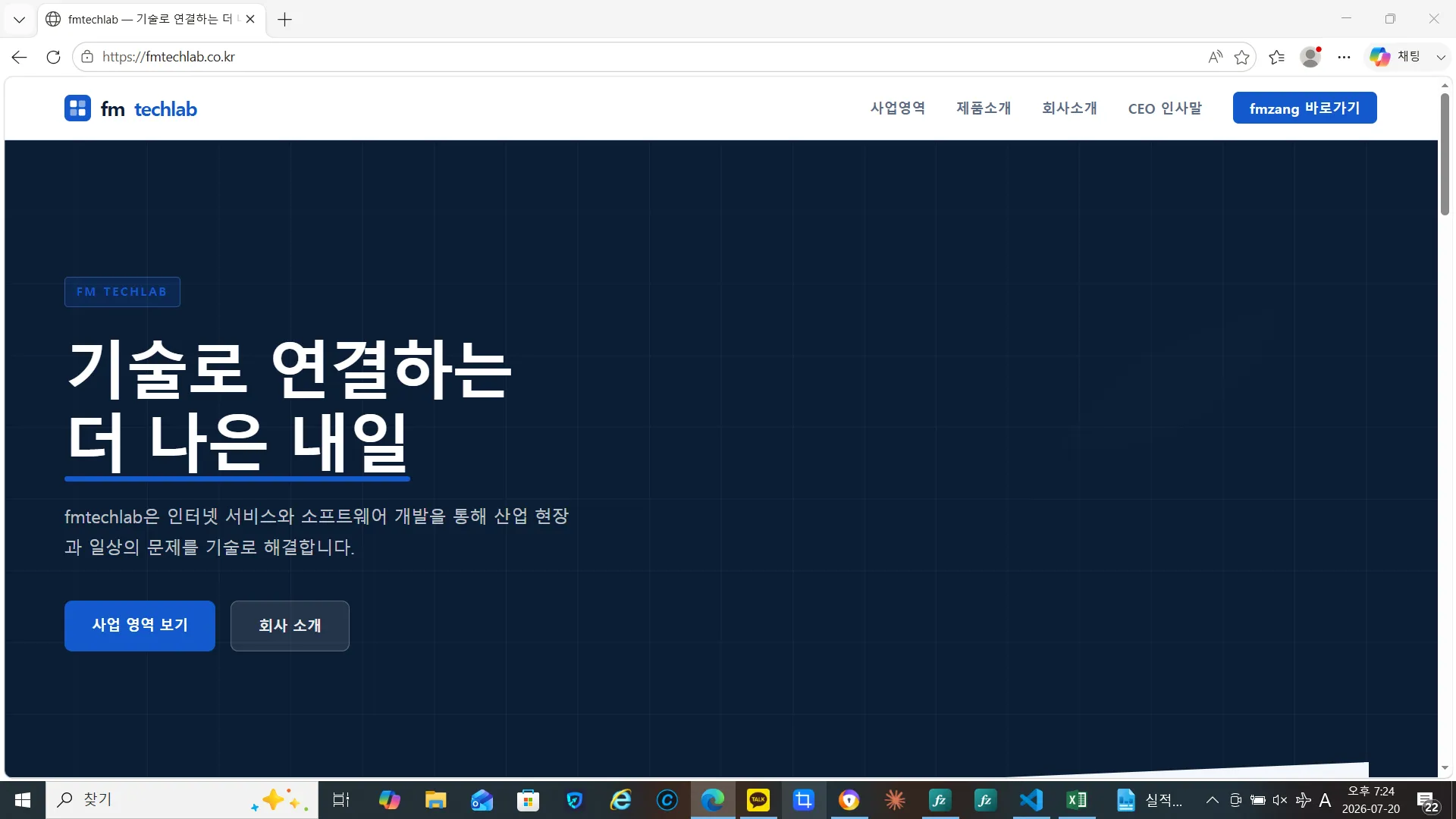Open Internet Explorer from the taskbar
1456x819 pixels.
621,800
